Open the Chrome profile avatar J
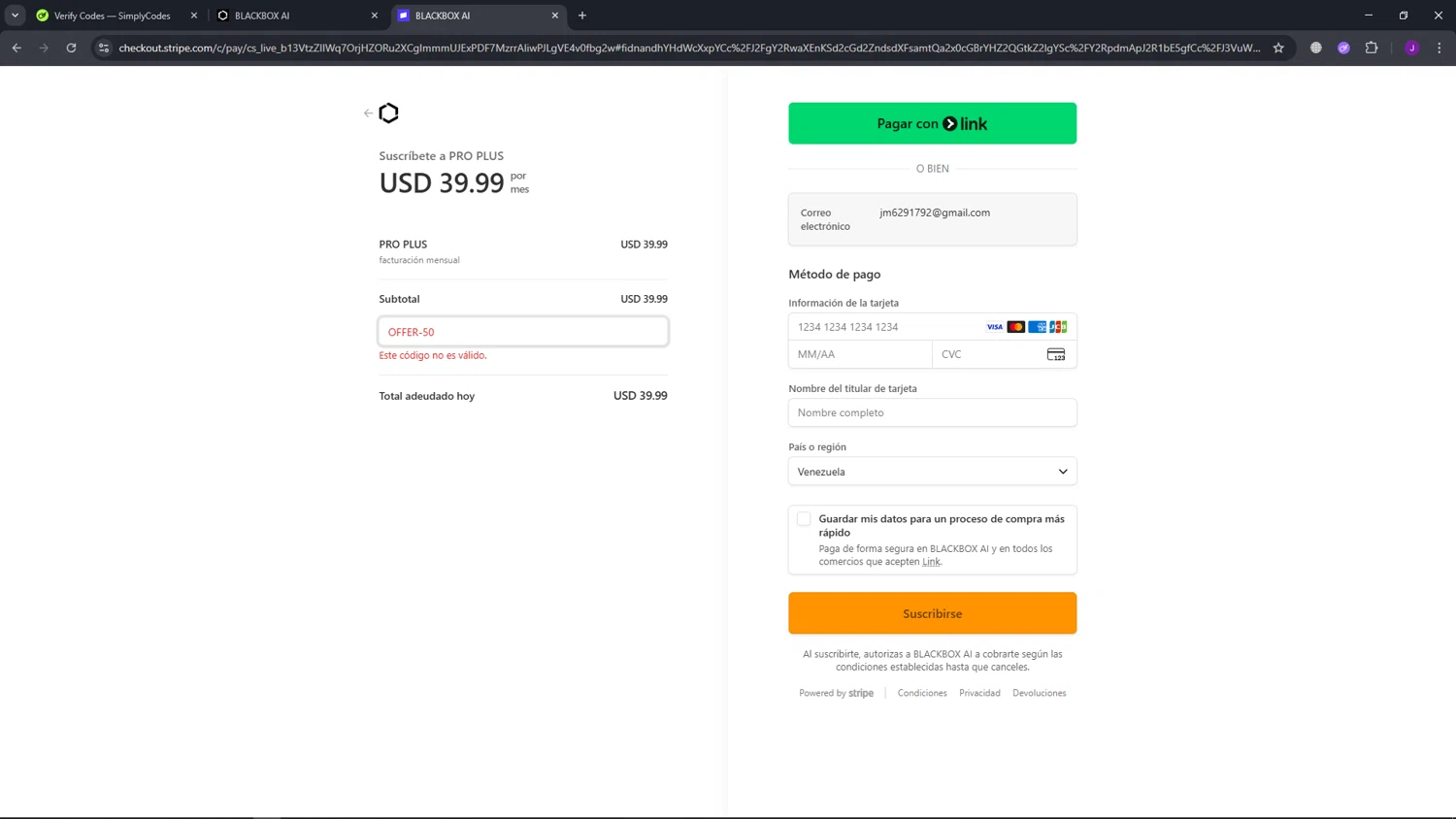 [x=1412, y=48]
